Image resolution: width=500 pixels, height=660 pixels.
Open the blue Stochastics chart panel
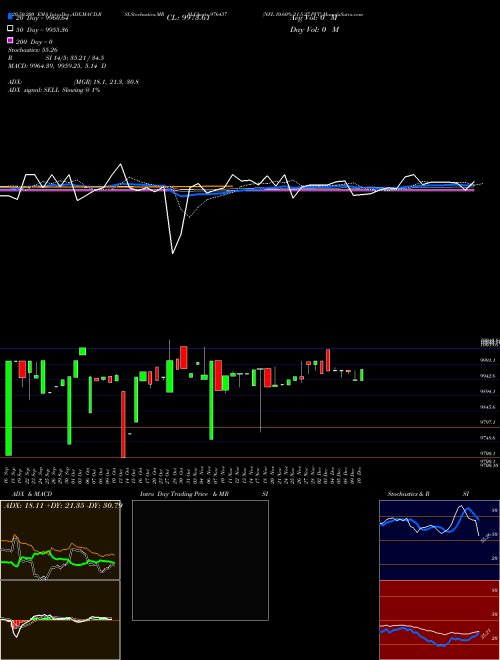[x=439, y=540]
